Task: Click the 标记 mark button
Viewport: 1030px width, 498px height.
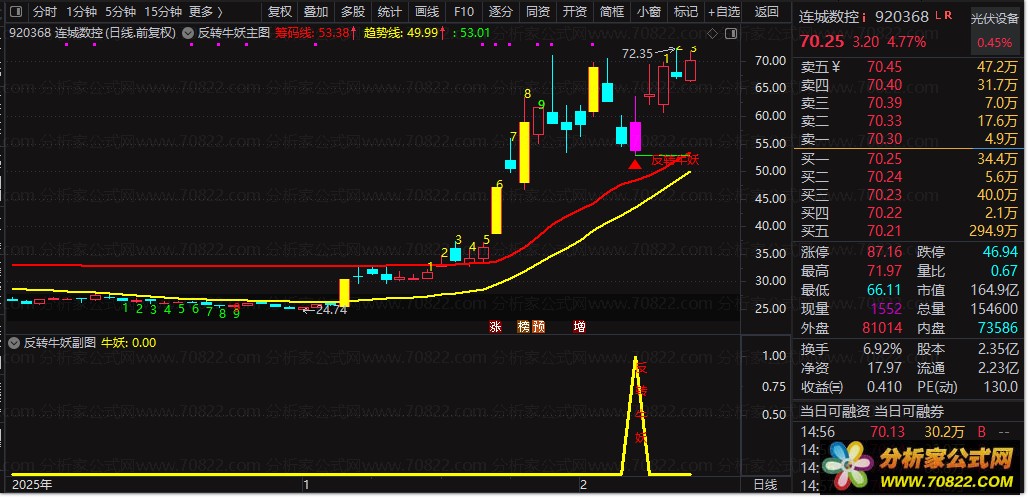Action: click(x=686, y=11)
